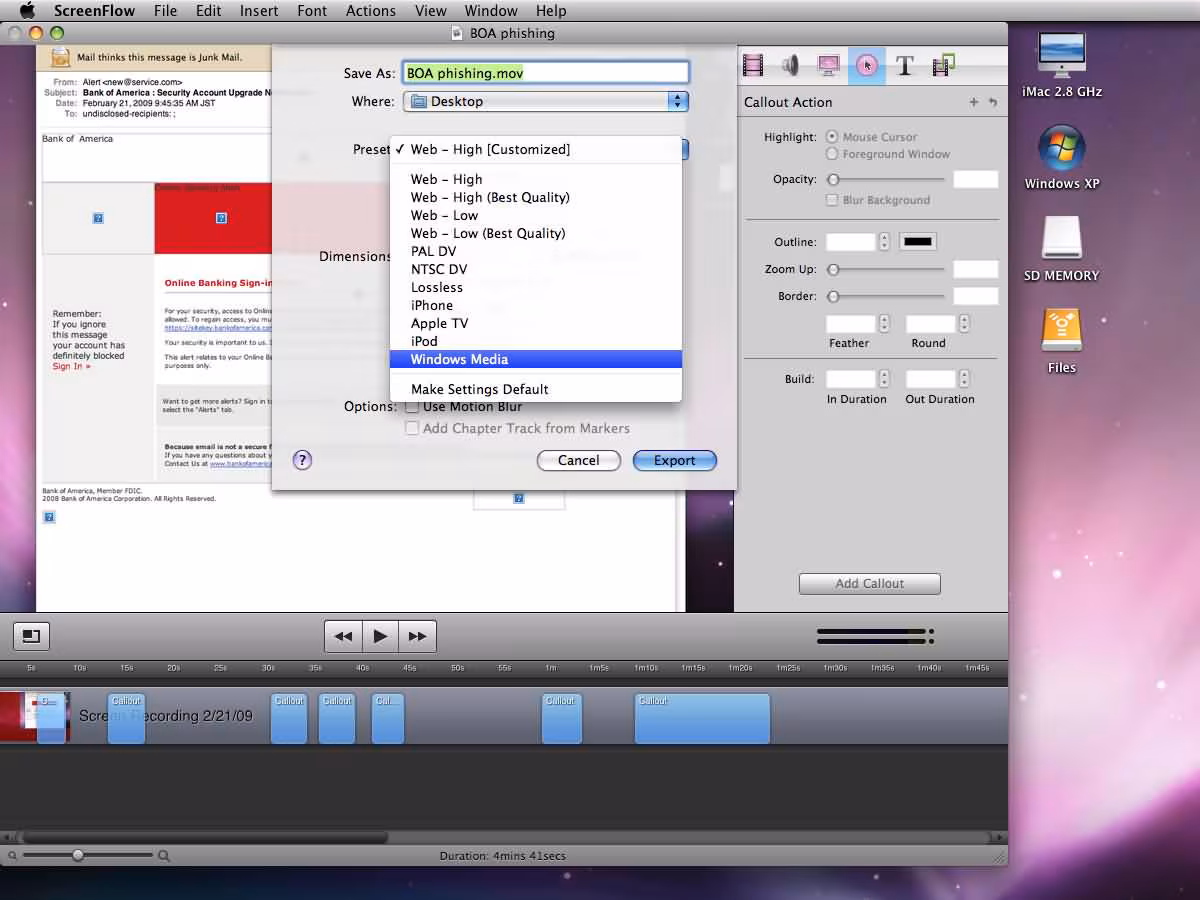
Task: Select the Callout properties cursor icon
Action: coord(866,66)
